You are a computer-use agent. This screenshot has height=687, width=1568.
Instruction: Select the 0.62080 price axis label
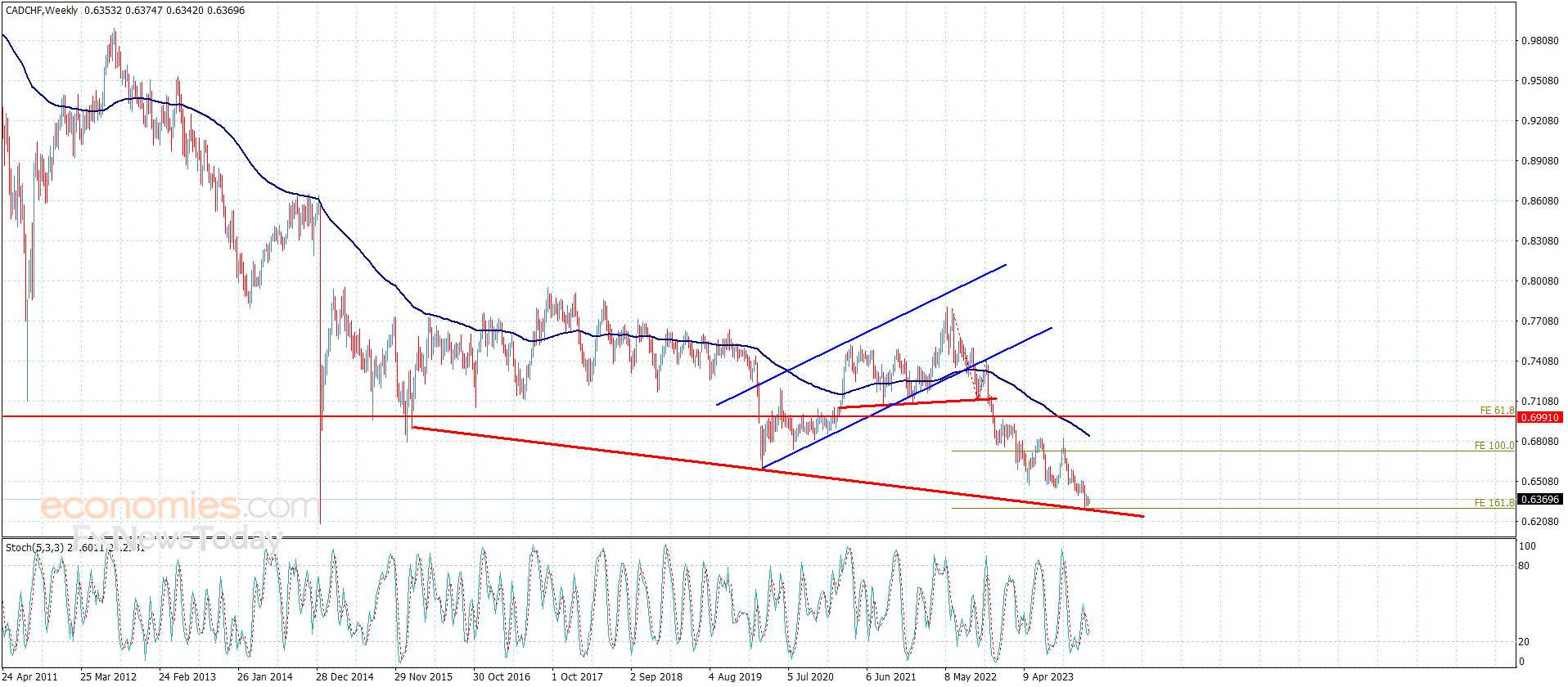coord(1539,522)
